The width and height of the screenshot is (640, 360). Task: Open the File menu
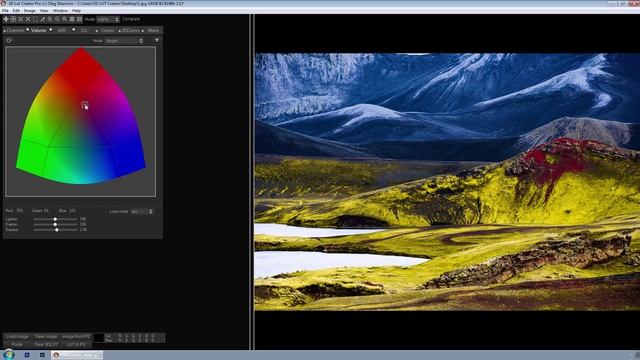[5, 11]
